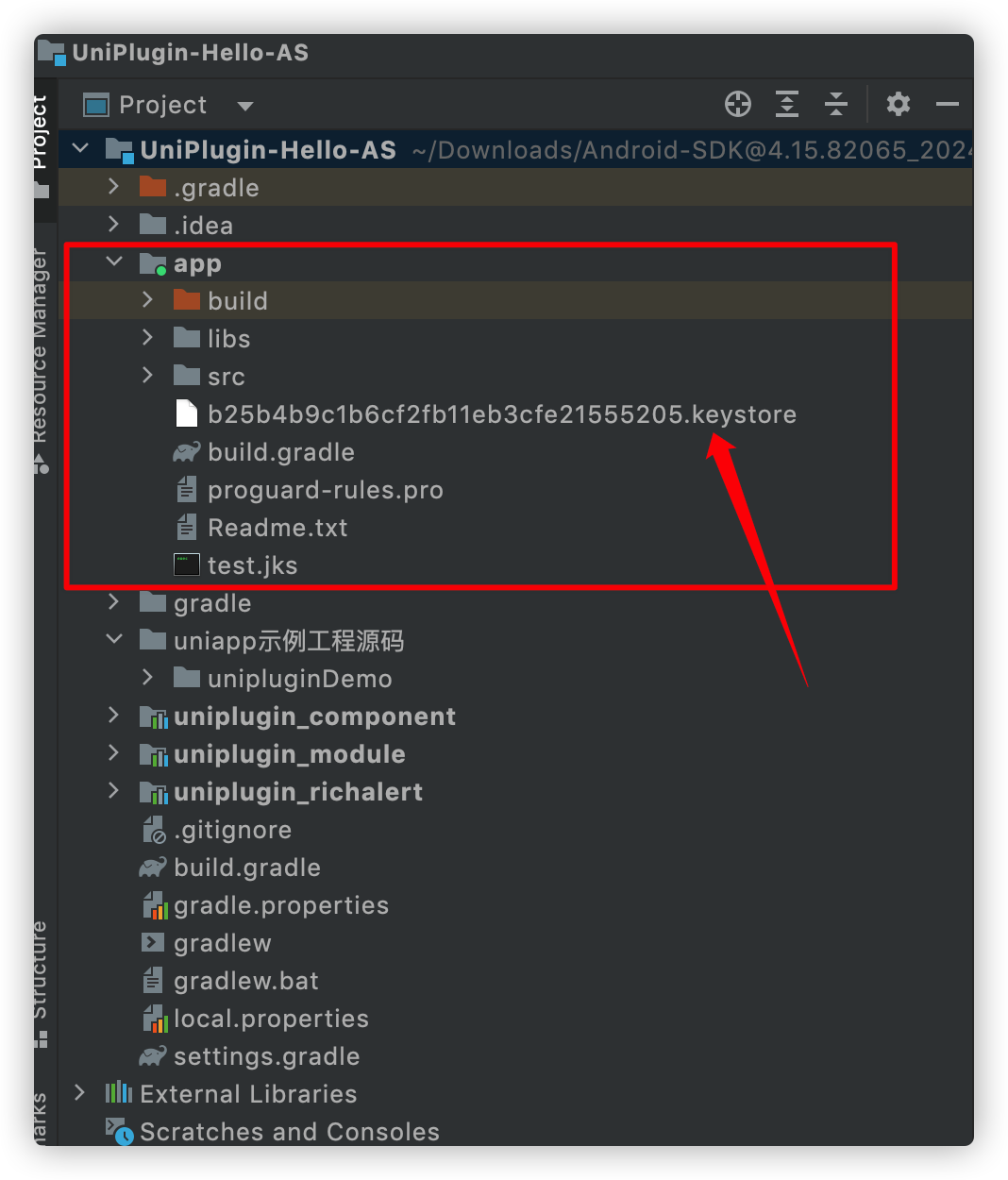The width and height of the screenshot is (1008, 1180).
Task: Click the app build.gradle elephant icon
Action: (x=187, y=452)
